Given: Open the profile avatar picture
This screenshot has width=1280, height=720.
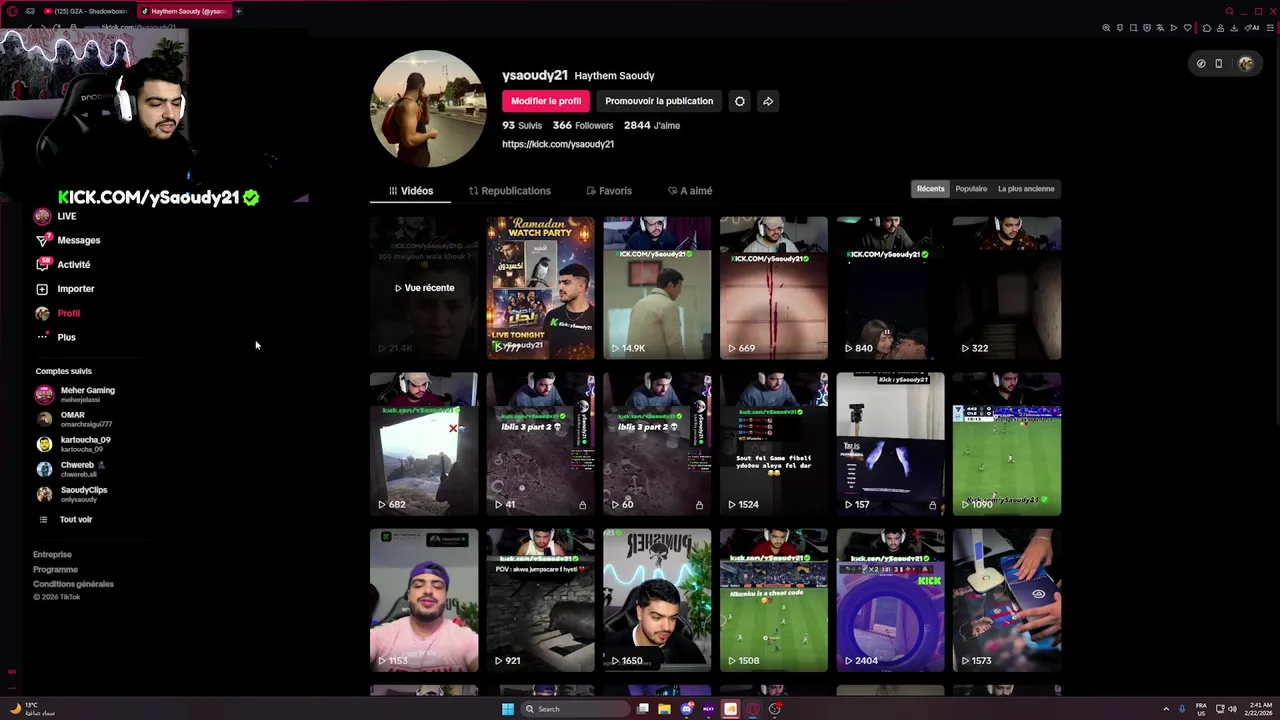Looking at the screenshot, I should pyautogui.click(x=428, y=108).
